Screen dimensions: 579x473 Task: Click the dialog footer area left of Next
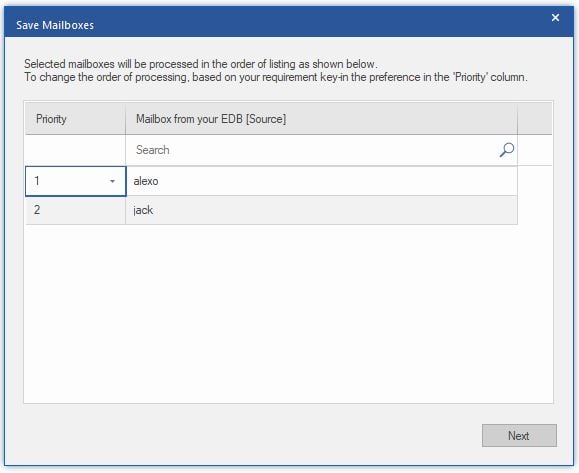[x=244, y=436]
